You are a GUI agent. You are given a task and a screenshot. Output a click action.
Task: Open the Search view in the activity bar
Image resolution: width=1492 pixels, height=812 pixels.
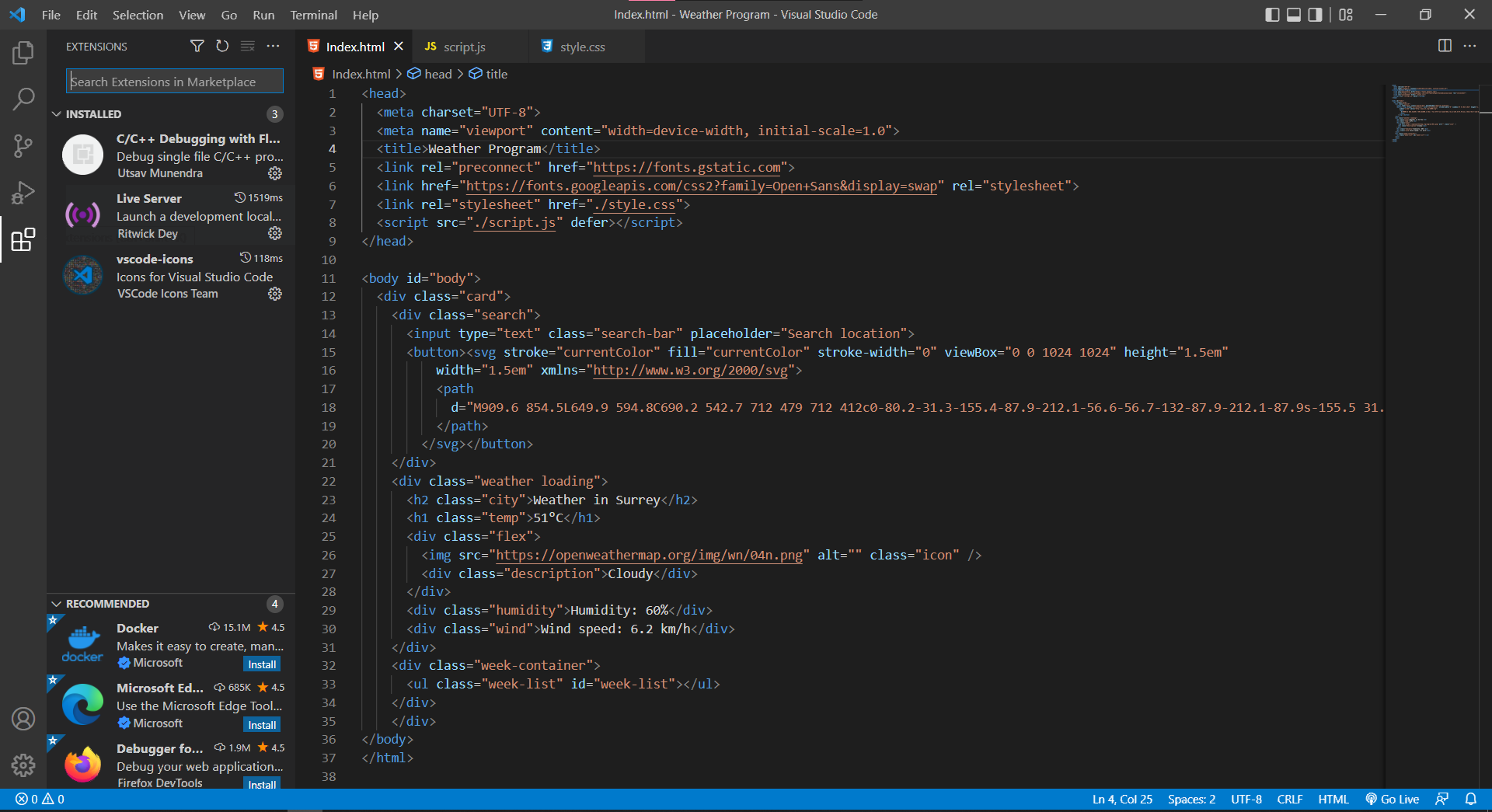pos(23,99)
